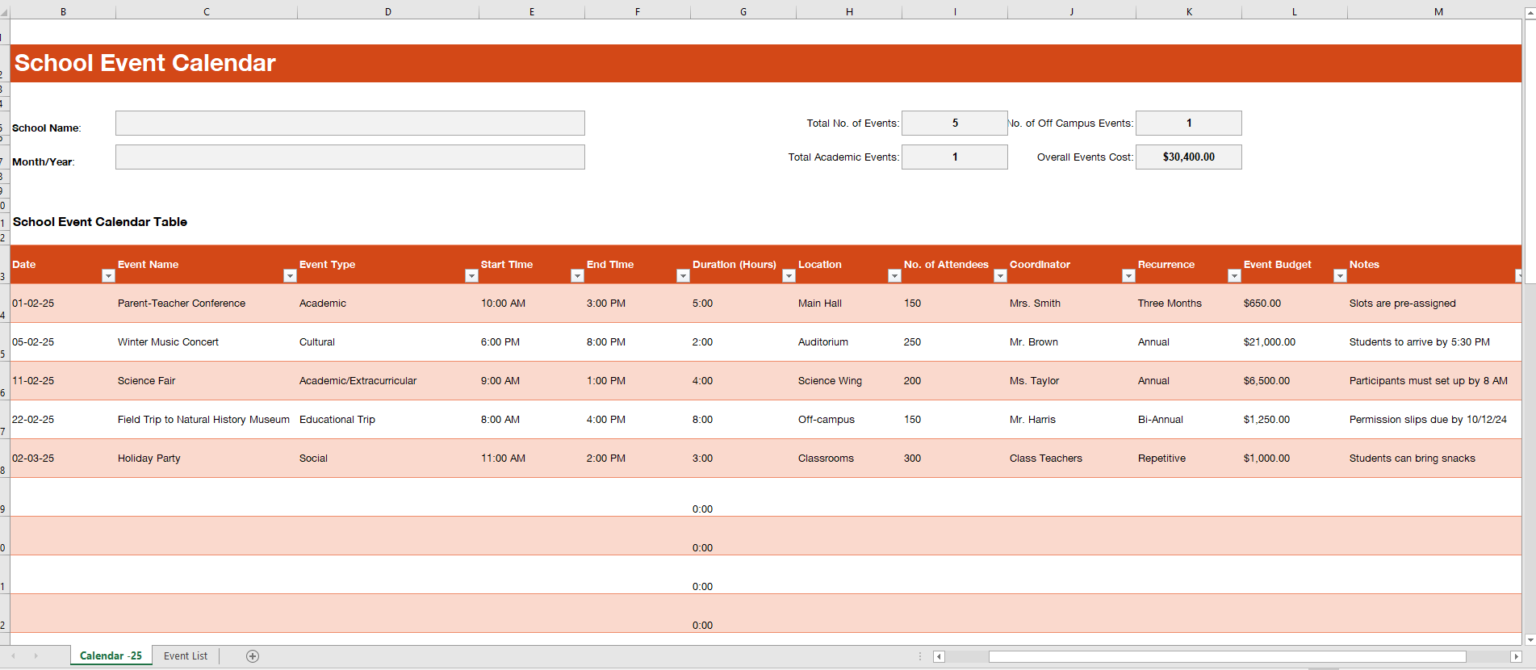Viewport: 1536px width, 670px height.
Task: Click the New Sheet plus icon
Action: [x=252, y=656]
